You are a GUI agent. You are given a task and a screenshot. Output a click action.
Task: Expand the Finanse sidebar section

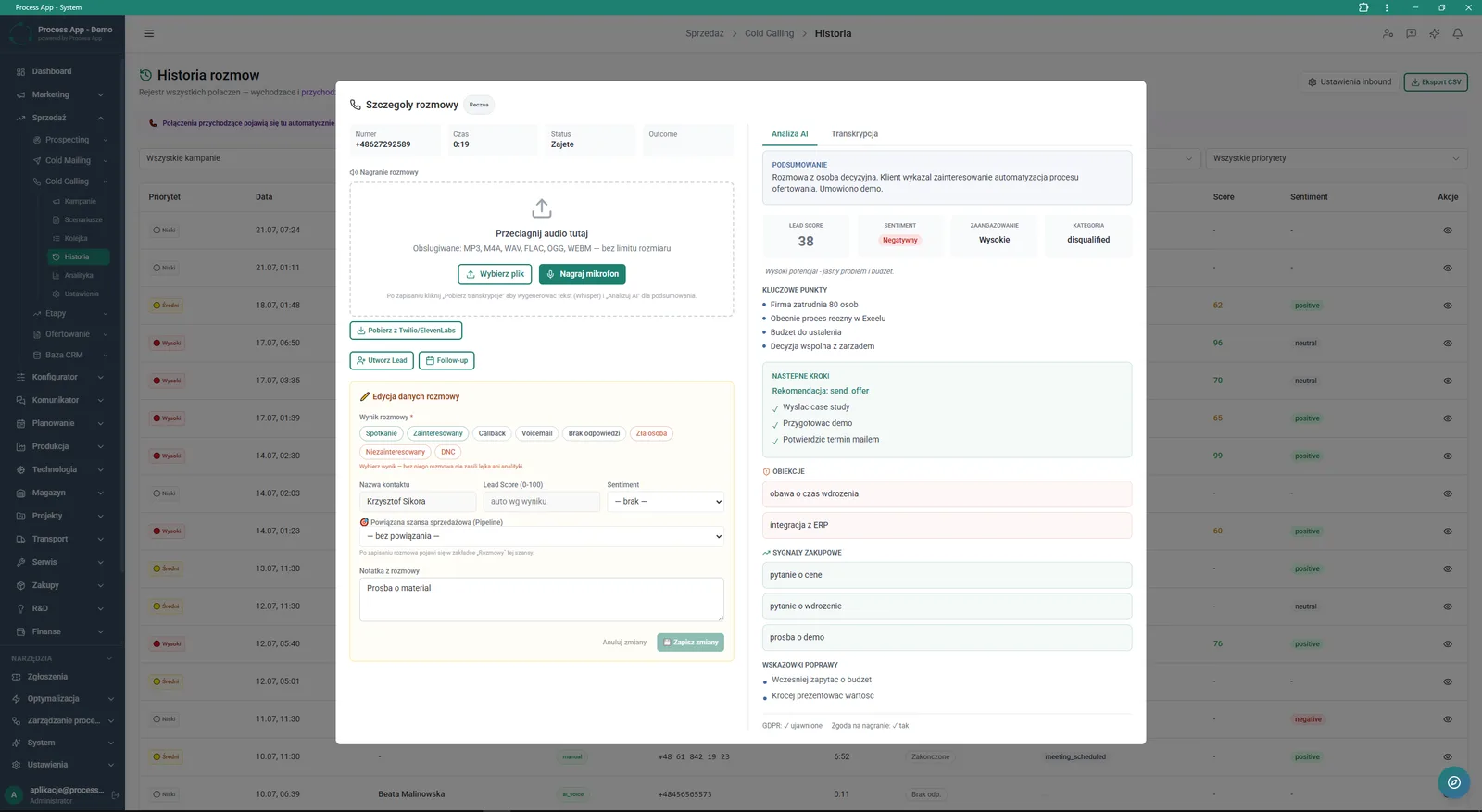click(x=61, y=631)
